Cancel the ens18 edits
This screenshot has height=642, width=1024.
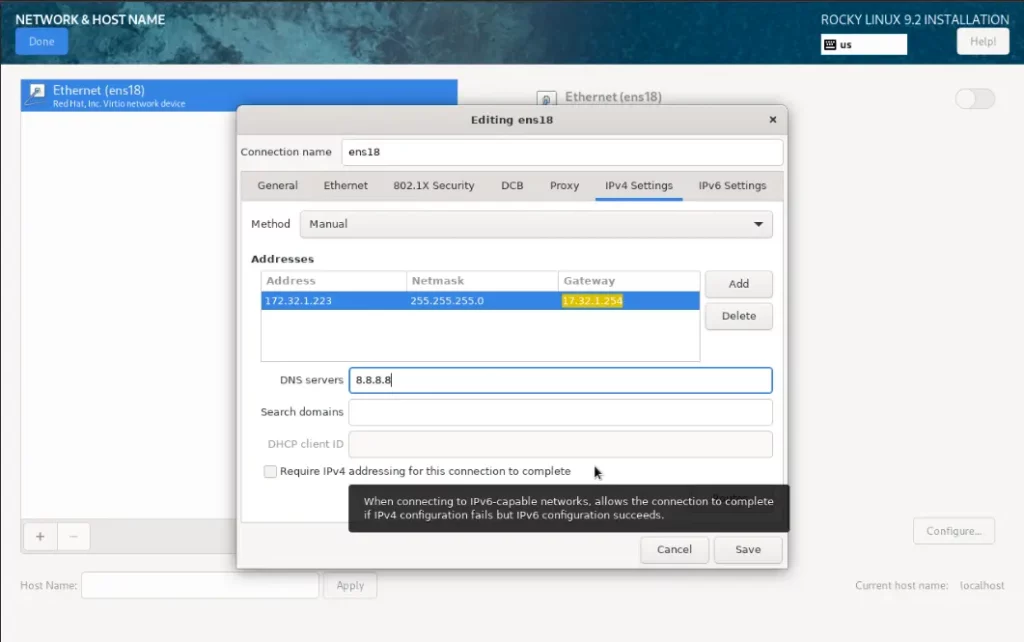tap(674, 549)
